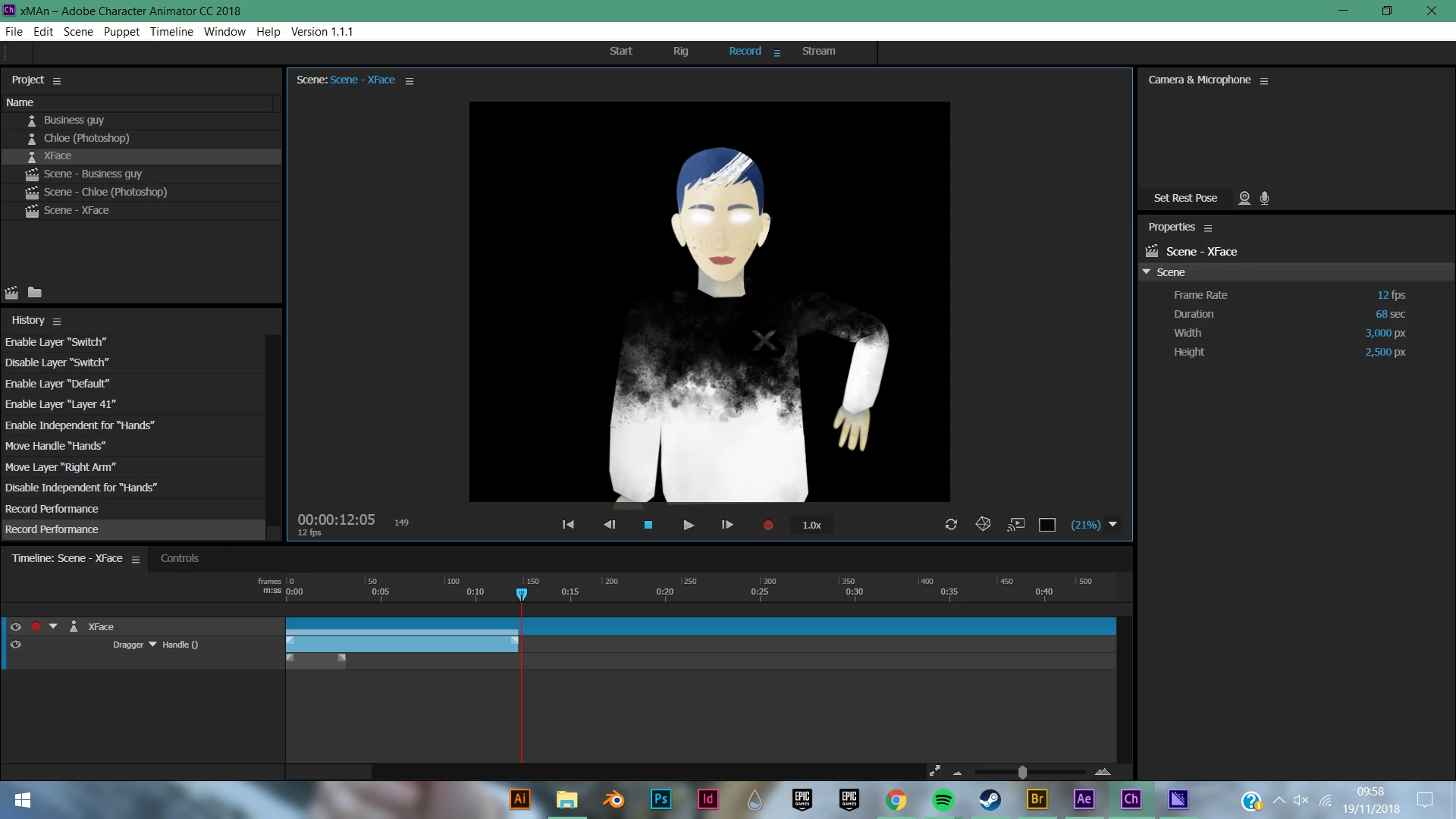Screen dimensions: 1456x819
Task: Jump to the start of the scene
Action: (568, 525)
